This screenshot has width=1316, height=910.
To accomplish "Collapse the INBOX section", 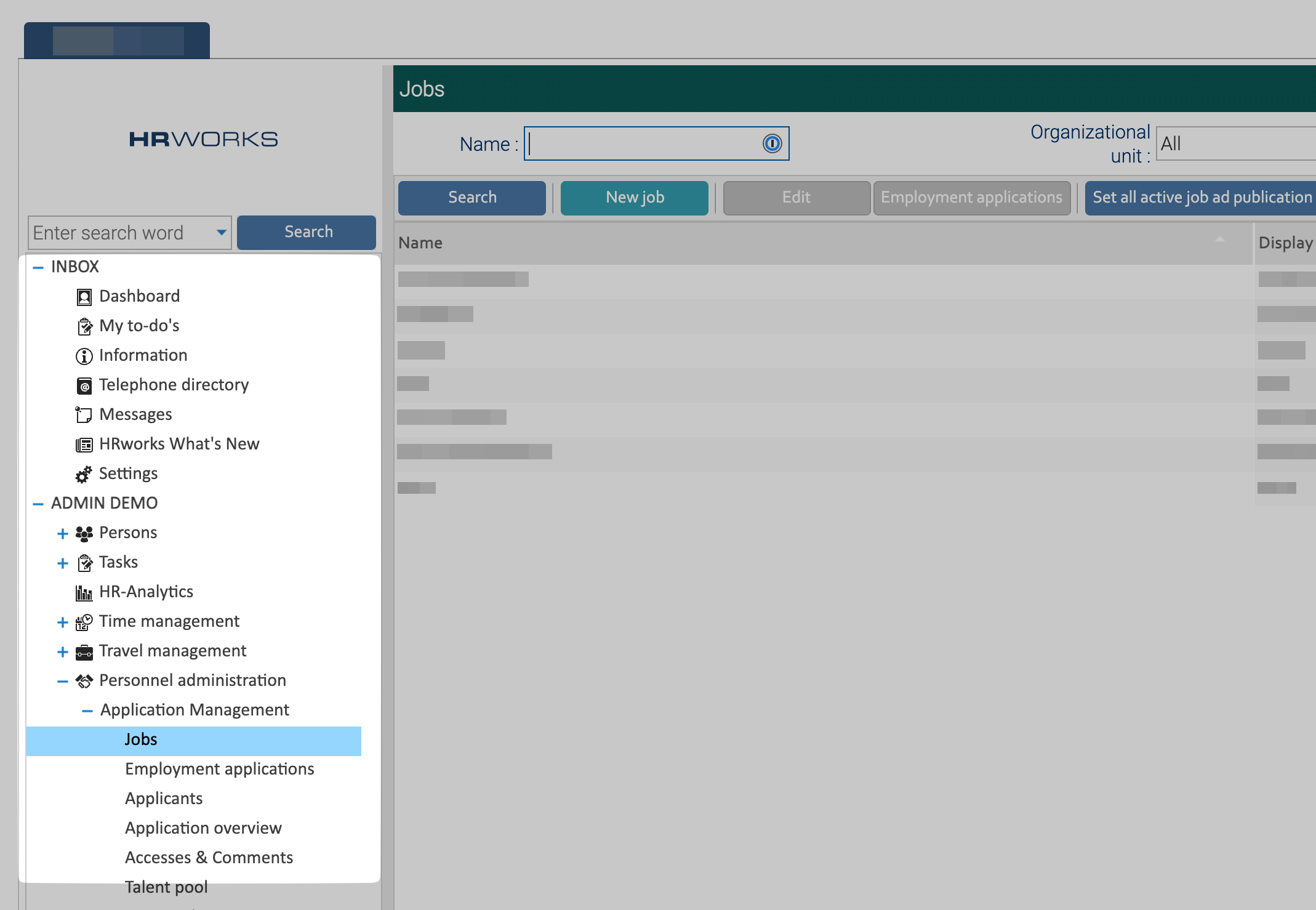I will click(38, 267).
